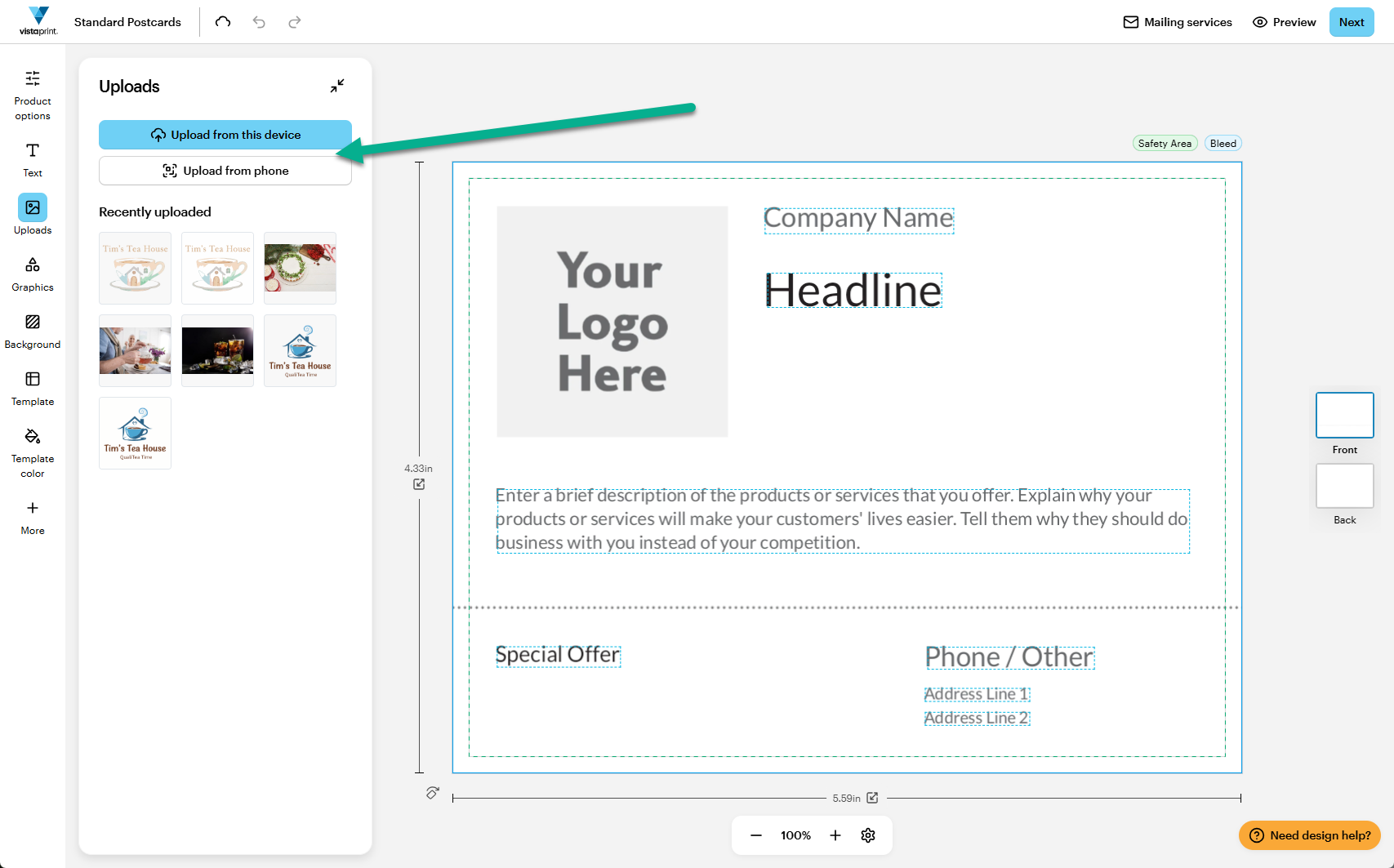Click the 100% zoom level
Image resolution: width=1394 pixels, height=868 pixels.
coord(795,835)
